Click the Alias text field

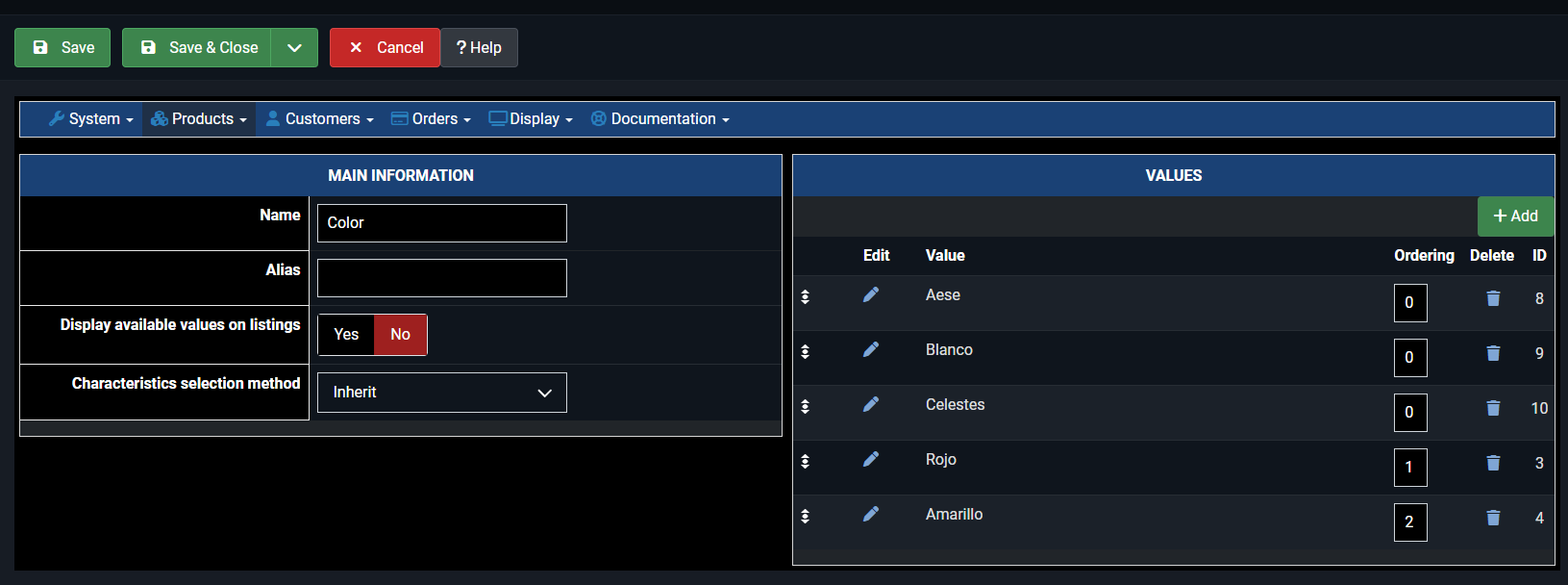(442, 278)
